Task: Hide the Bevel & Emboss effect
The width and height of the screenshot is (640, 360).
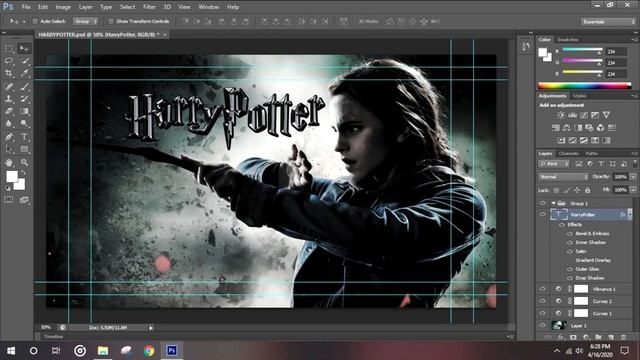Action: tap(570, 233)
